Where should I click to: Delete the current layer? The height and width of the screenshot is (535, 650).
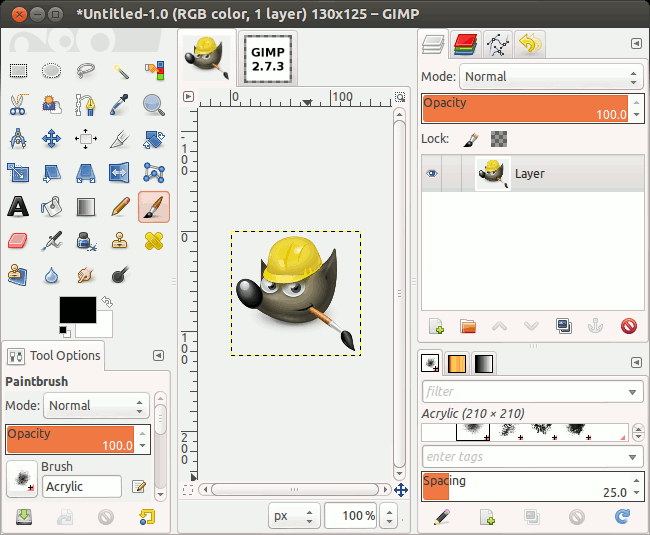coord(628,326)
